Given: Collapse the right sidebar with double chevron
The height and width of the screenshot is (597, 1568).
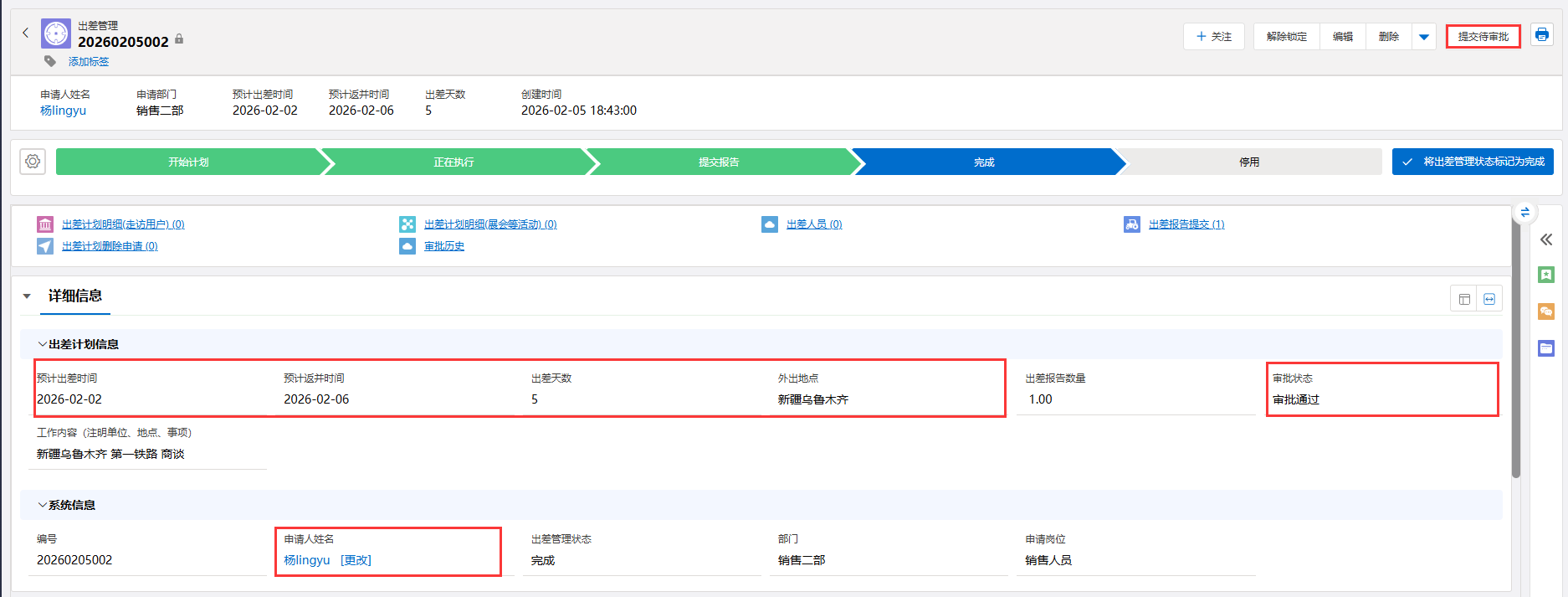Looking at the screenshot, I should pos(1545,239).
